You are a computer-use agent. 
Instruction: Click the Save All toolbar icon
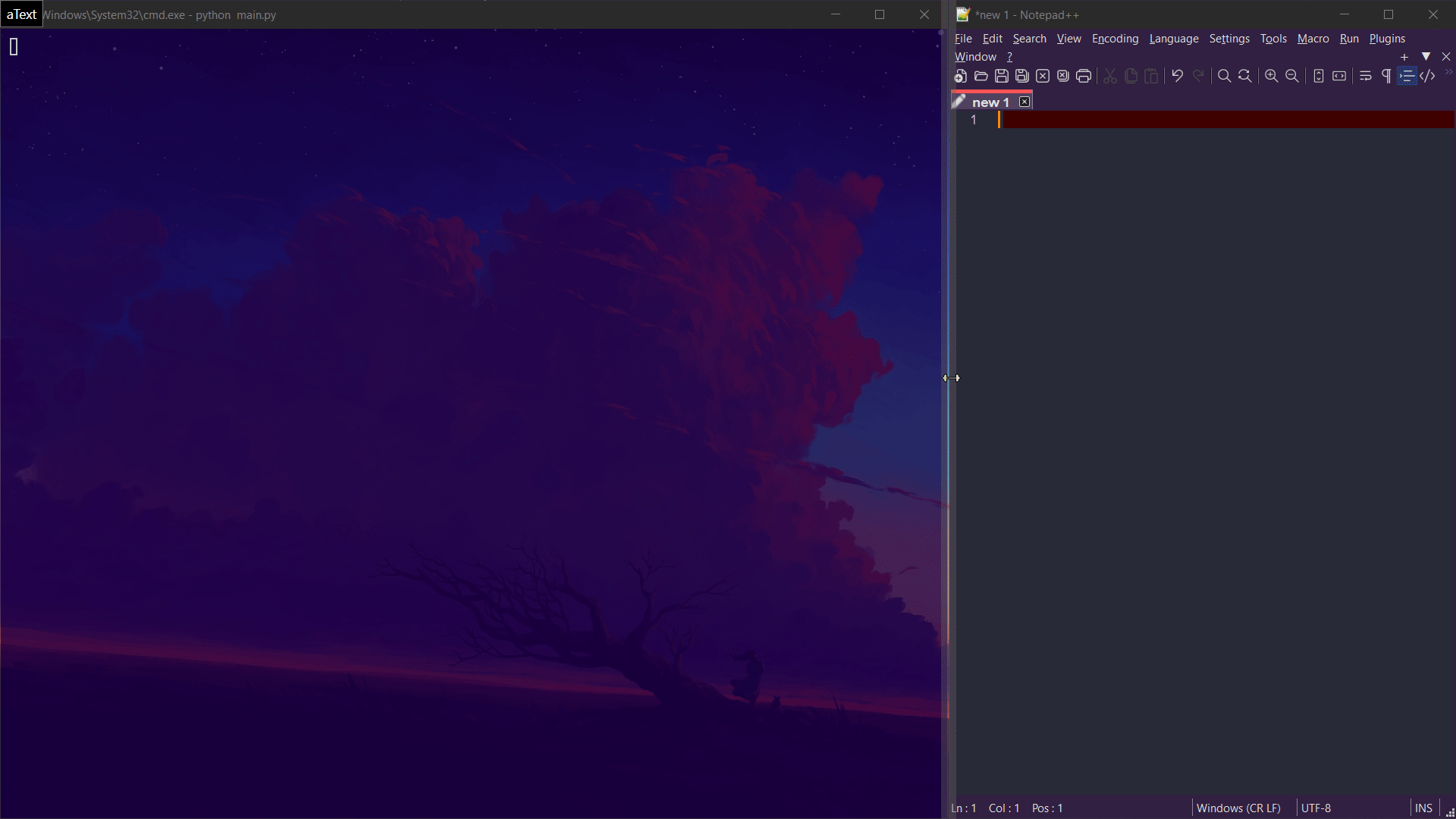click(1022, 76)
